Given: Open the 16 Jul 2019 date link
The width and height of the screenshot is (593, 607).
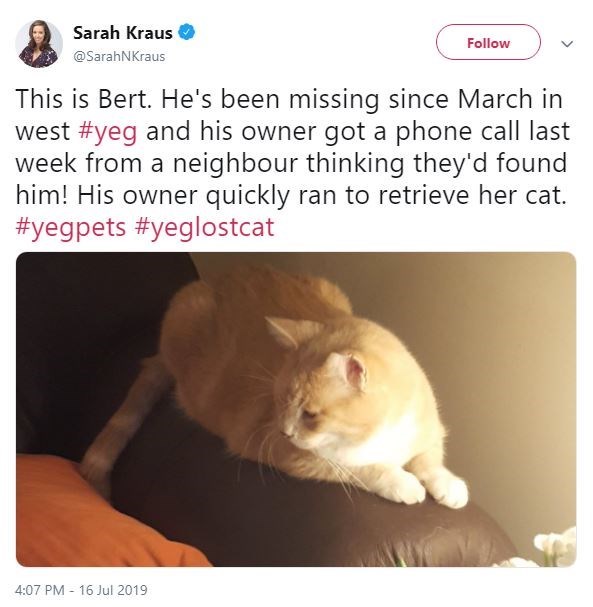Looking at the screenshot, I should [113, 590].
